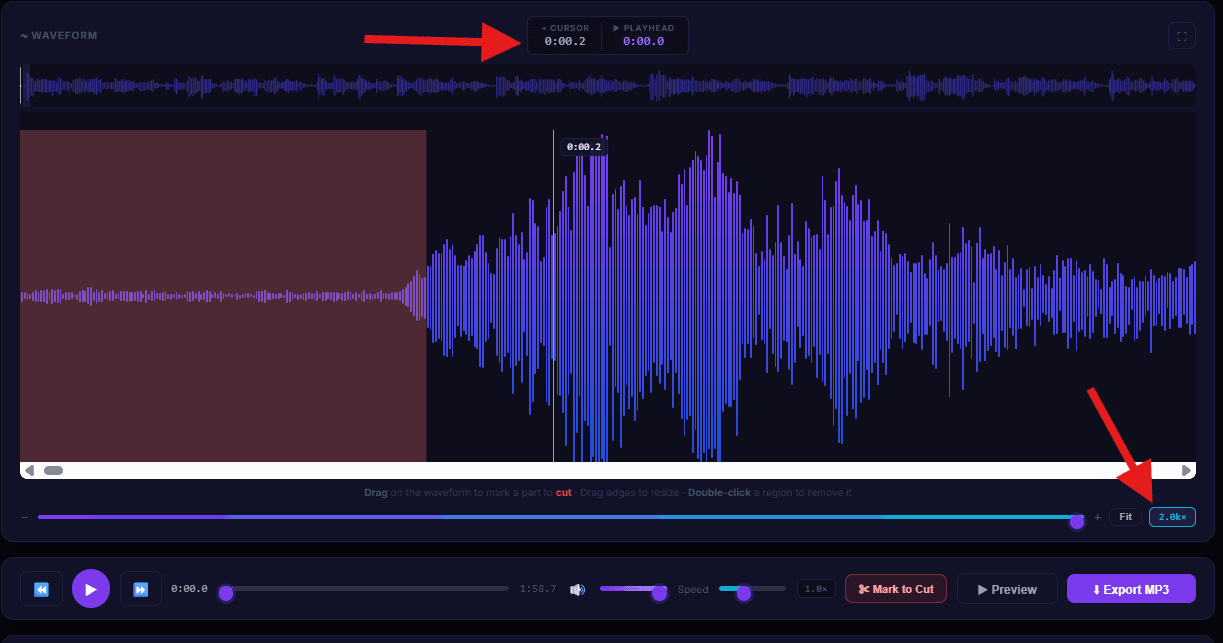Click the minus zoom-out icon
1223x643 pixels.
point(25,517)
